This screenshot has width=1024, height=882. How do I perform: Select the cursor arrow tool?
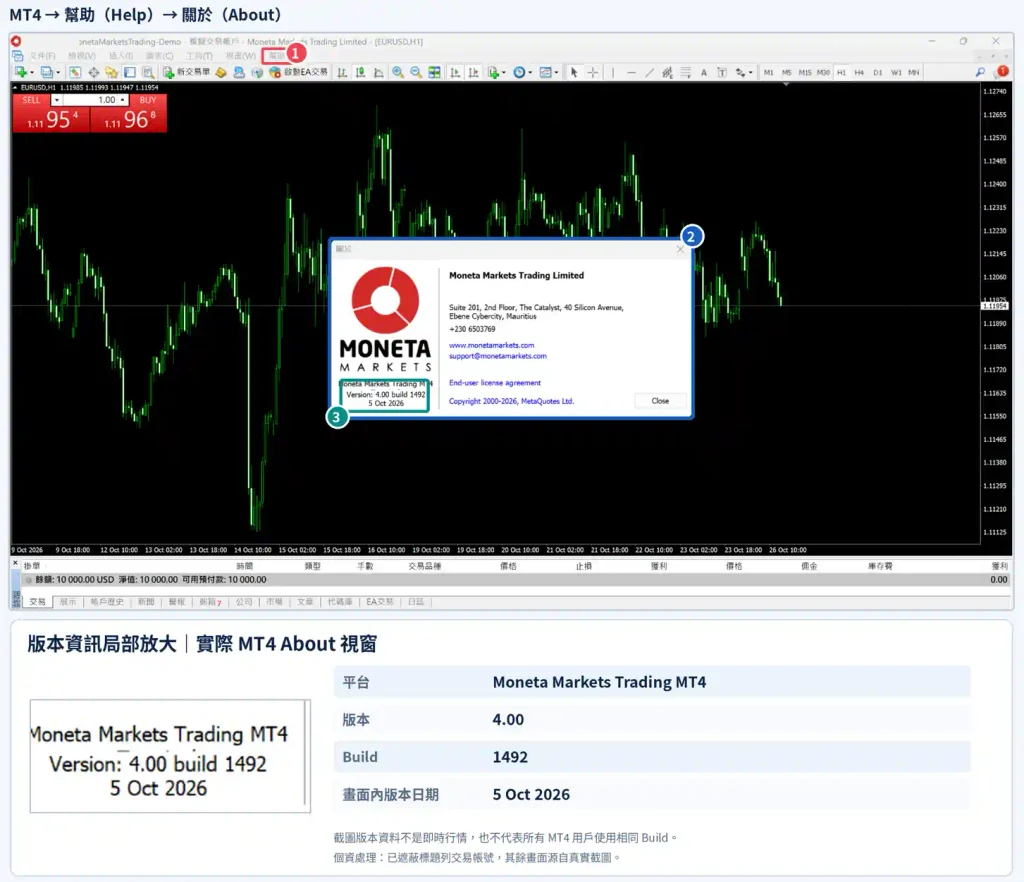coord(574,72)
